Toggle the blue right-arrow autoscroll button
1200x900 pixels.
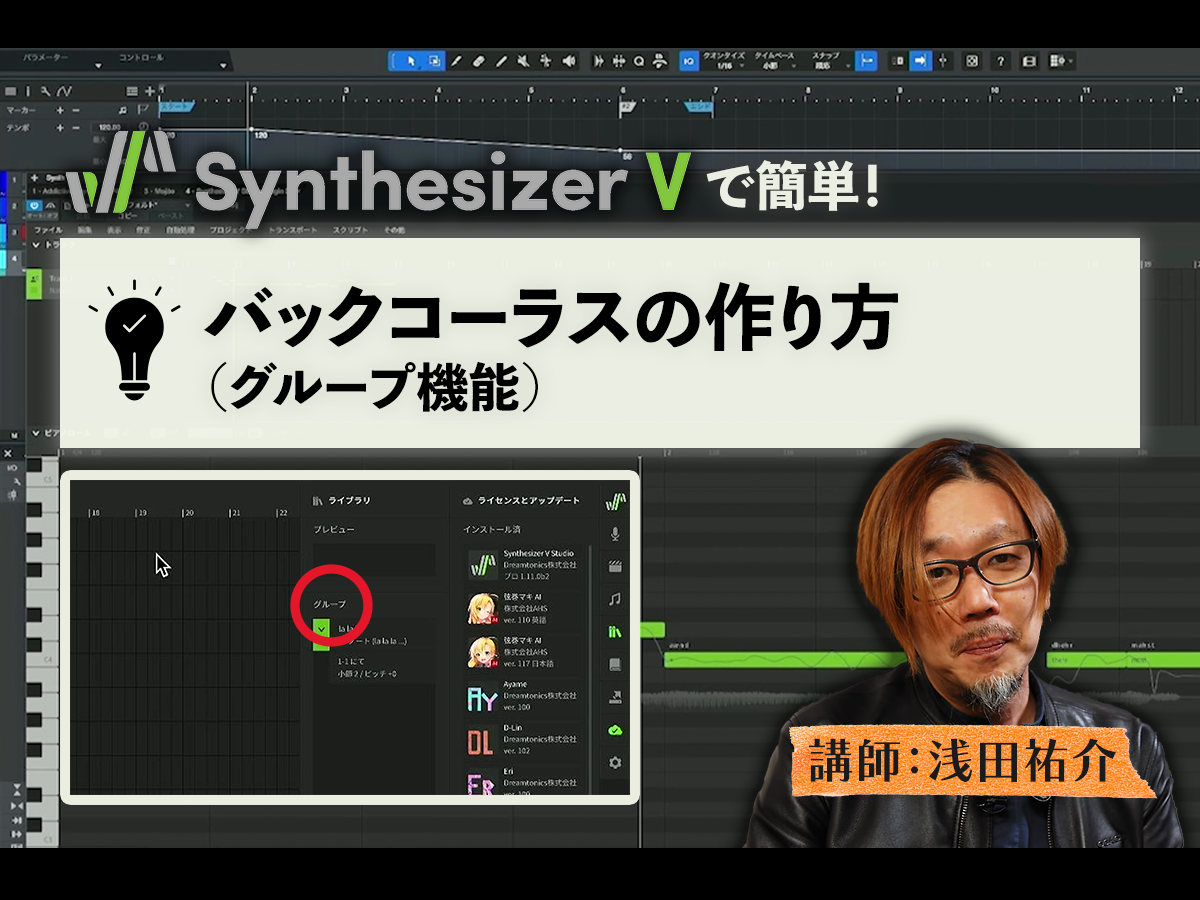(920, 60)
